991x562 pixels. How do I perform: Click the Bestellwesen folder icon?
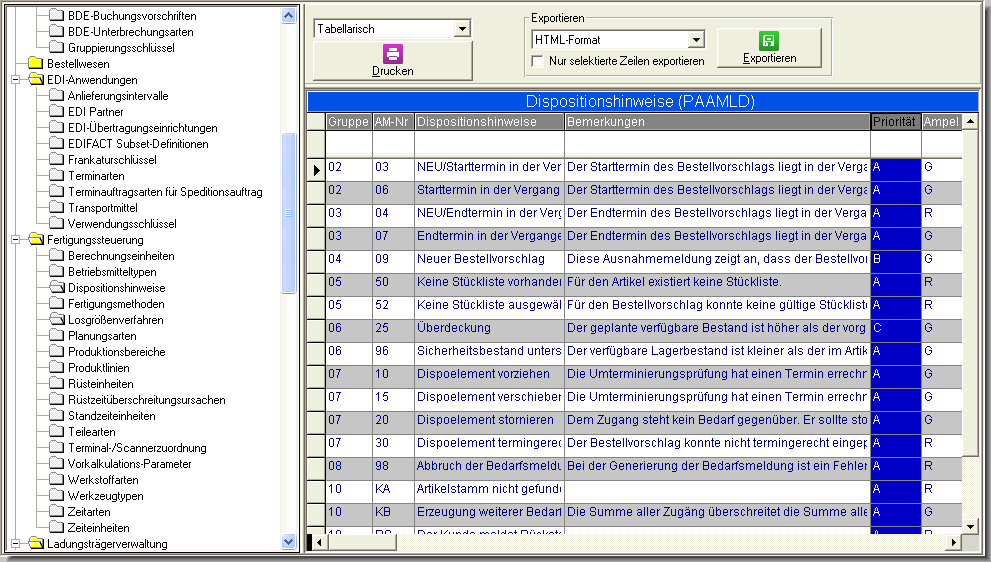click(35, 64)
